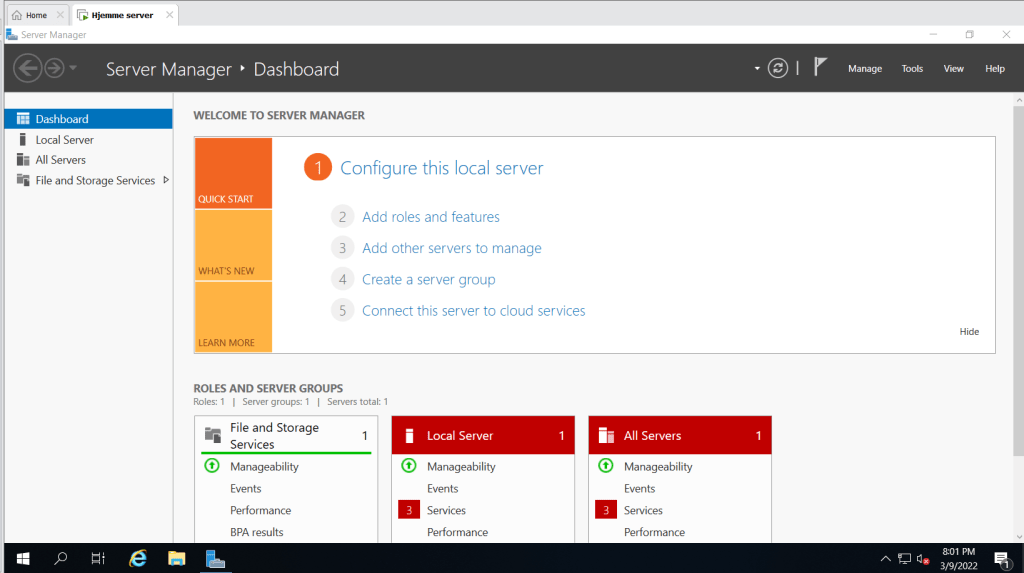Open the Notifications flag icon

[820, 68]
